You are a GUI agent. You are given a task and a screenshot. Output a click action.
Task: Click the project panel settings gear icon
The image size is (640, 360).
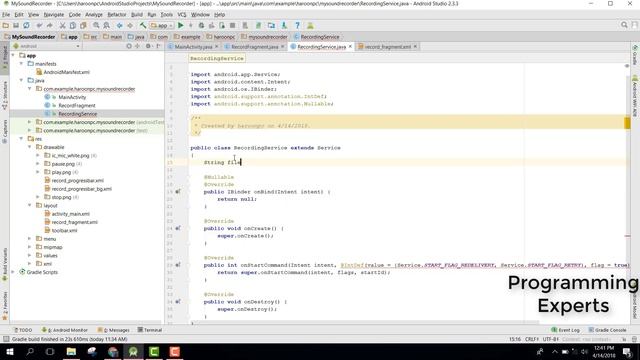coord(148,46)
